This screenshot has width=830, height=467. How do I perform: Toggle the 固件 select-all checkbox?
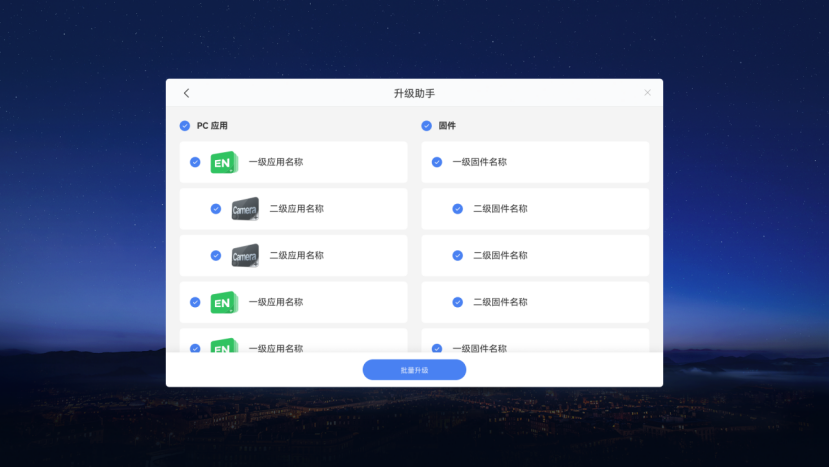coord(427,126)
